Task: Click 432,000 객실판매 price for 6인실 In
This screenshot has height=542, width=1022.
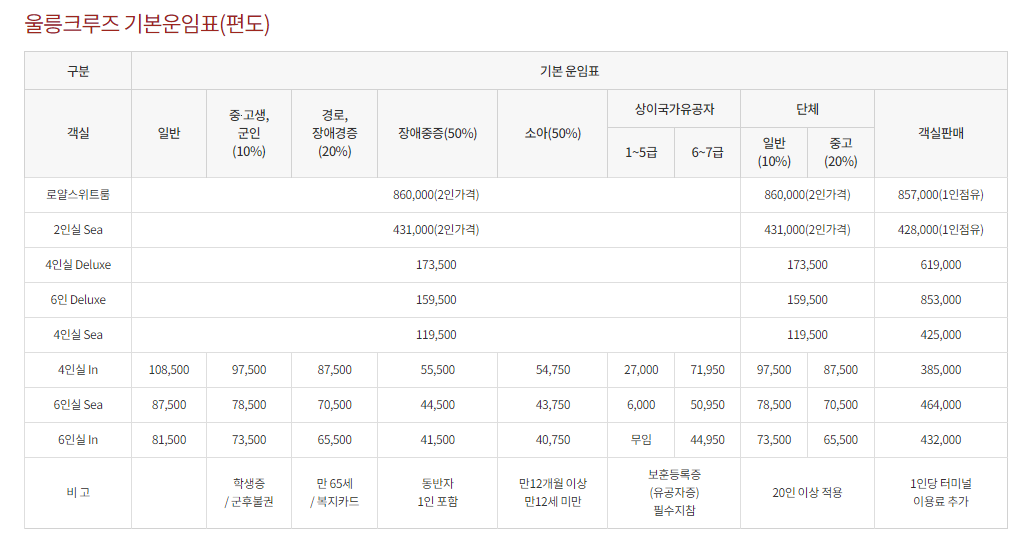Action: pyautogui.click(x=941, y=440)
